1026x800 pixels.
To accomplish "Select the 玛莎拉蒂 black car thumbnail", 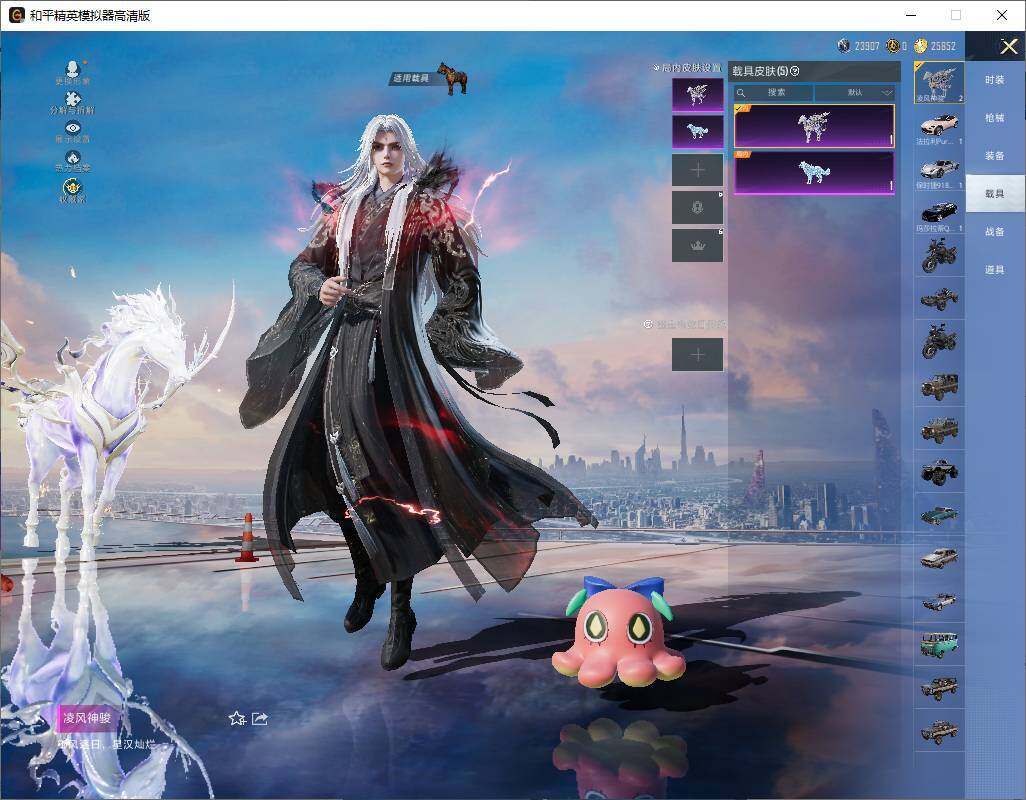I will pos(939,213).
